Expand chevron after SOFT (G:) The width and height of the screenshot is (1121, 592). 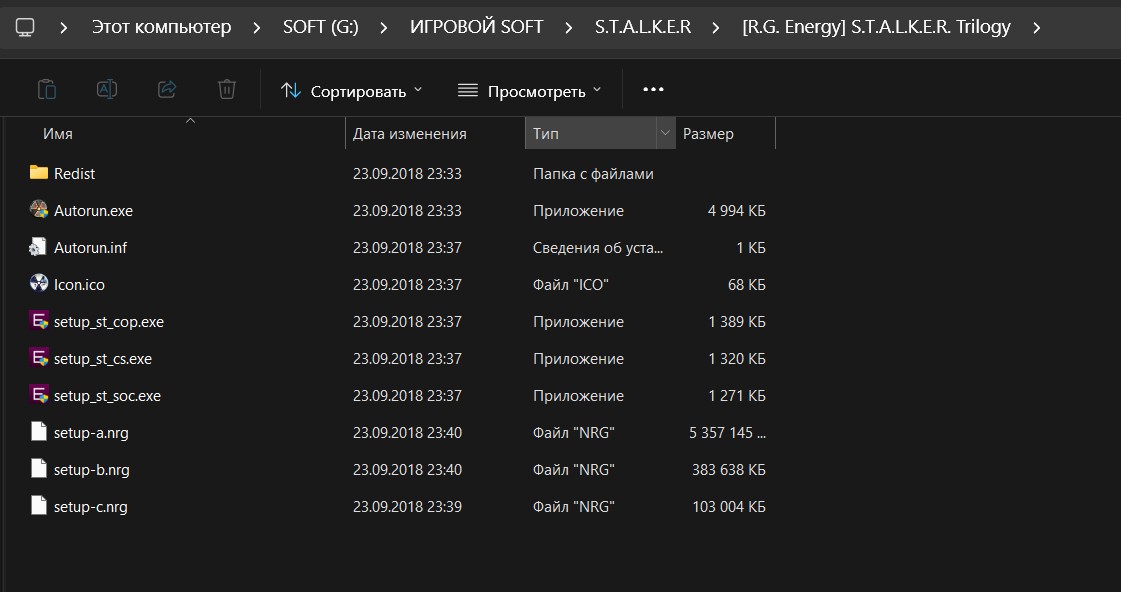384,28
